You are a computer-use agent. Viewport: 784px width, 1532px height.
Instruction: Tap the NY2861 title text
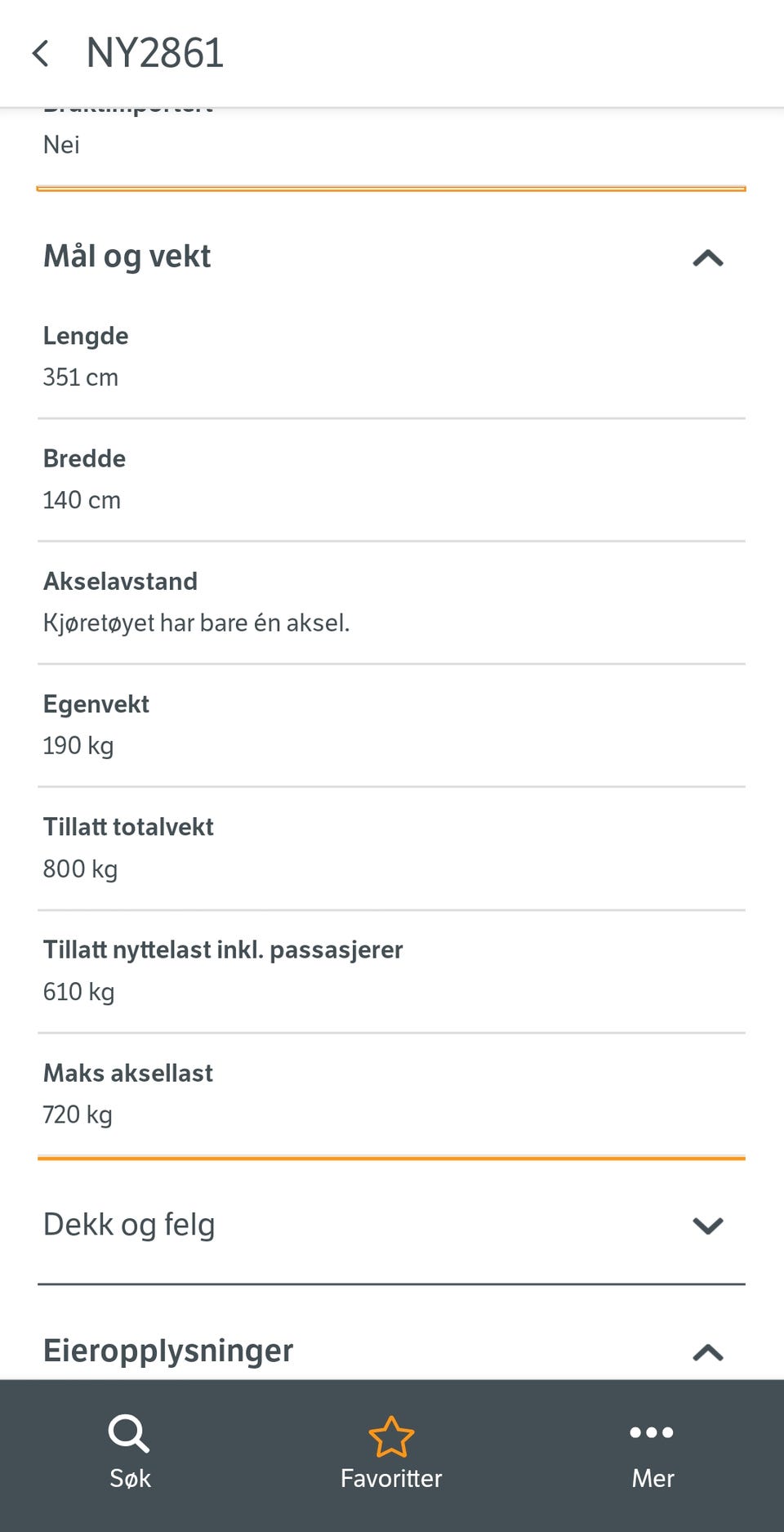pos(155,54)
